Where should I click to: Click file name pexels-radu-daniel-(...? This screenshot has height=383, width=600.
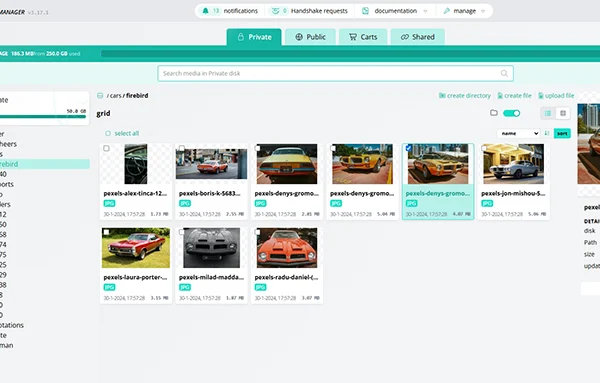(x=287, y=277)
